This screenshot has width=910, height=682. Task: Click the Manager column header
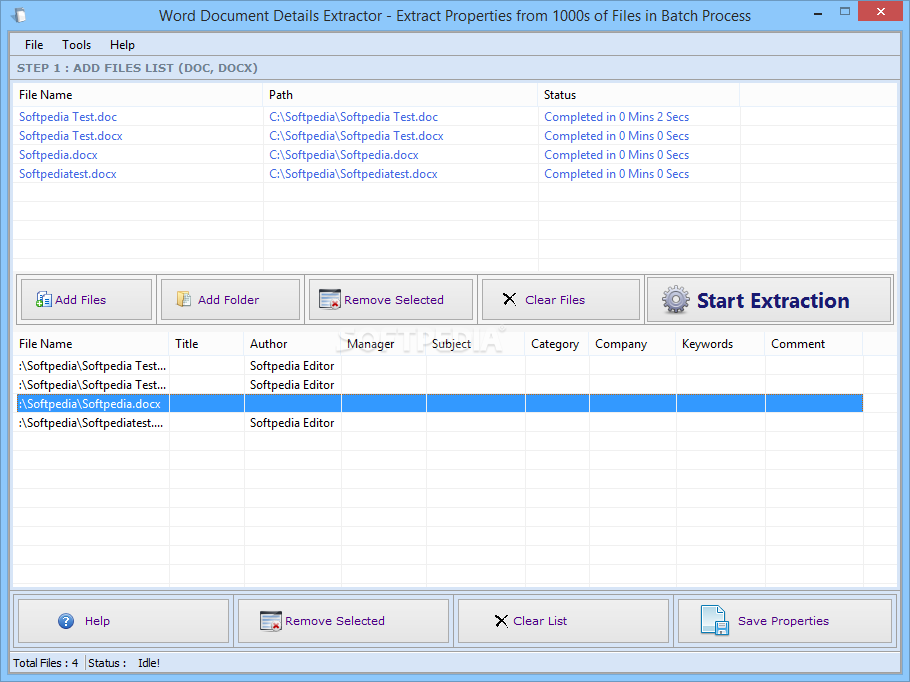[x=384, y=344]
